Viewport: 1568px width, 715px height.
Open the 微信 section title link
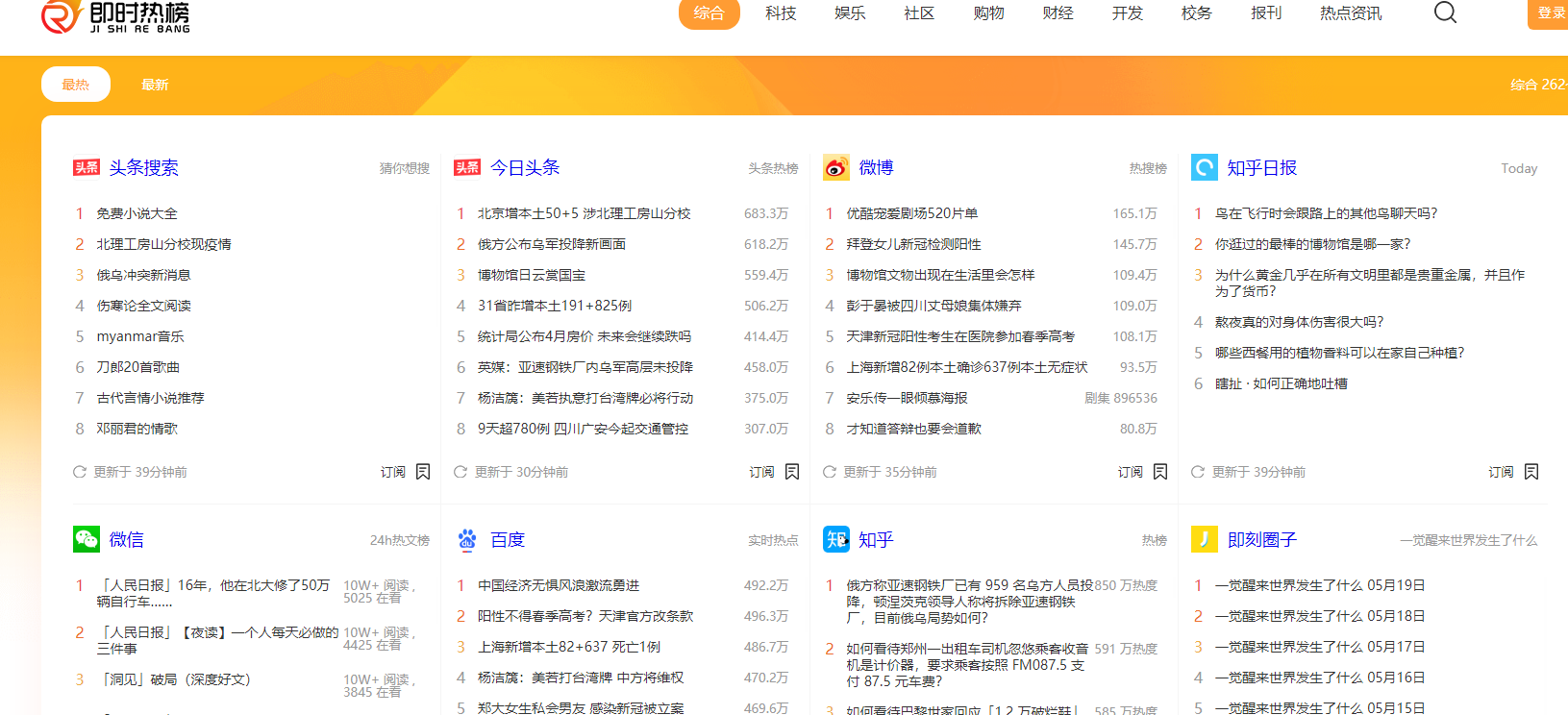[x=126, y=539]
